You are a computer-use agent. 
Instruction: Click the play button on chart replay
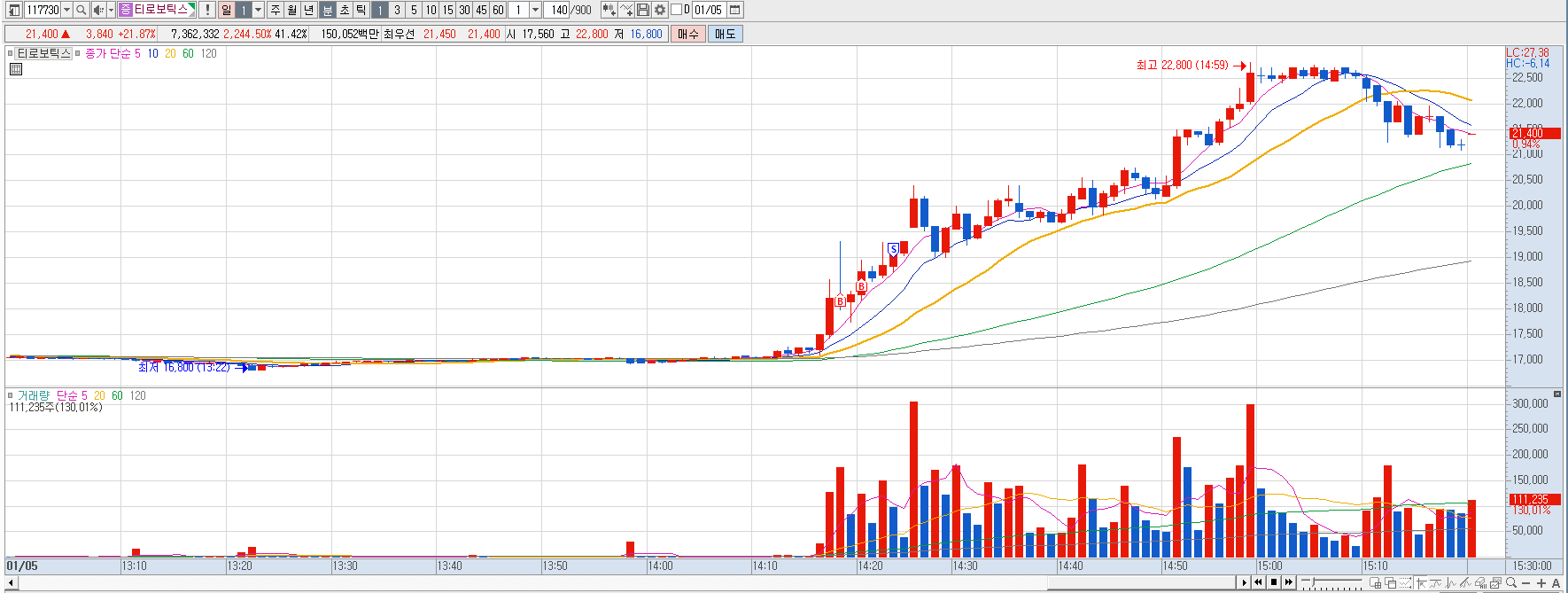1245,582
